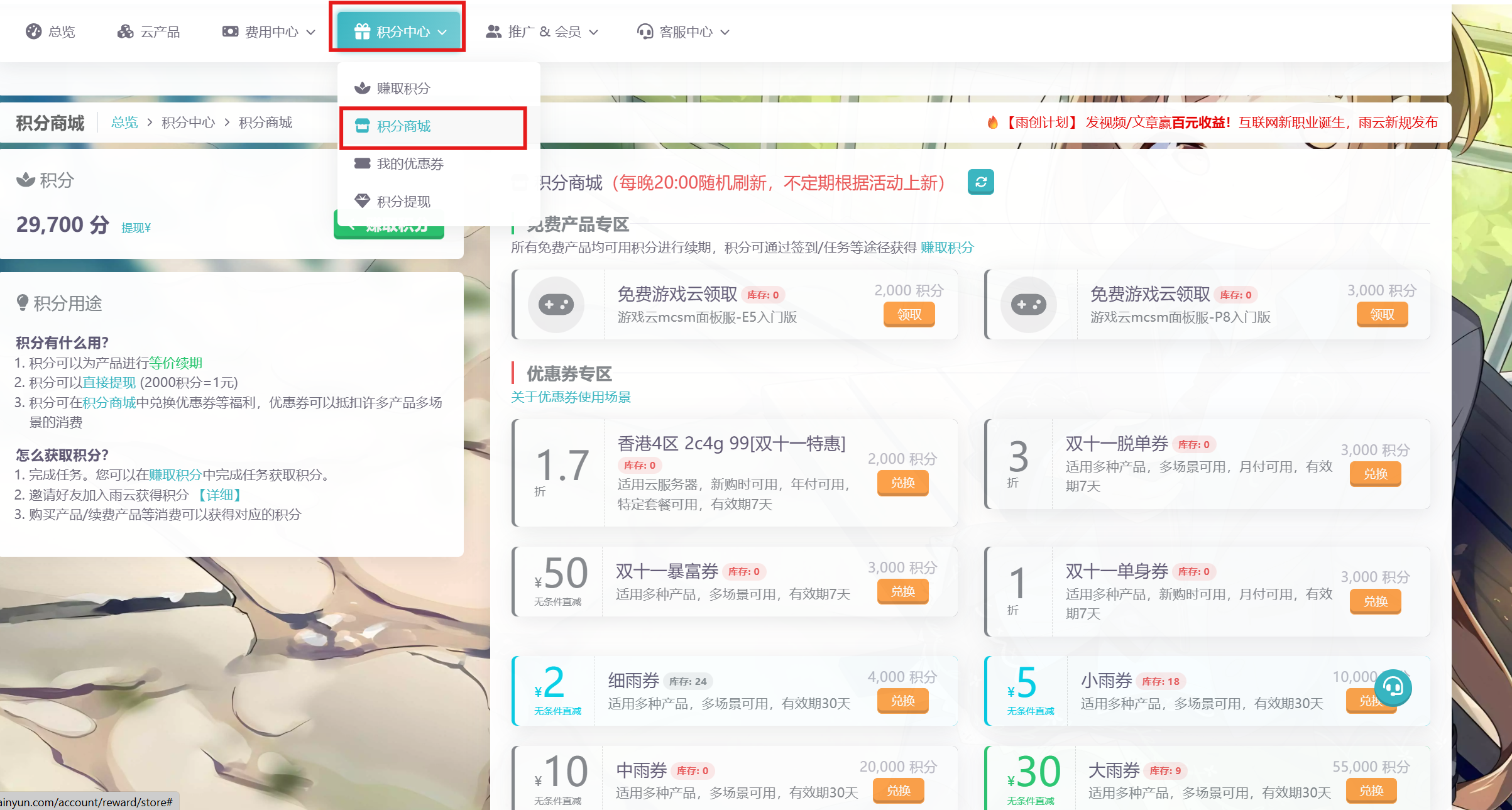1512x810 pixels.
Task: Select 赚取积分 from the dropdown menu
Action: point(403,88)
